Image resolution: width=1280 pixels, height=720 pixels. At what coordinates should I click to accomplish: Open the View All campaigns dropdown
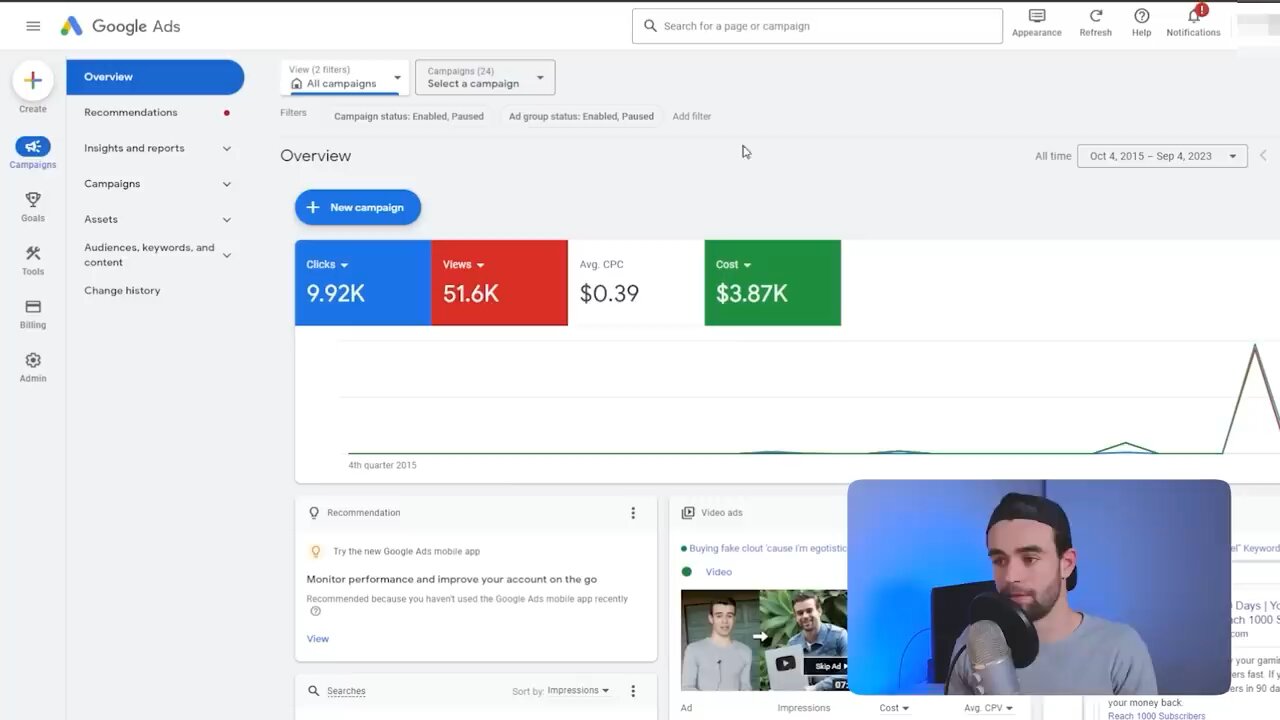pos(345,77)
